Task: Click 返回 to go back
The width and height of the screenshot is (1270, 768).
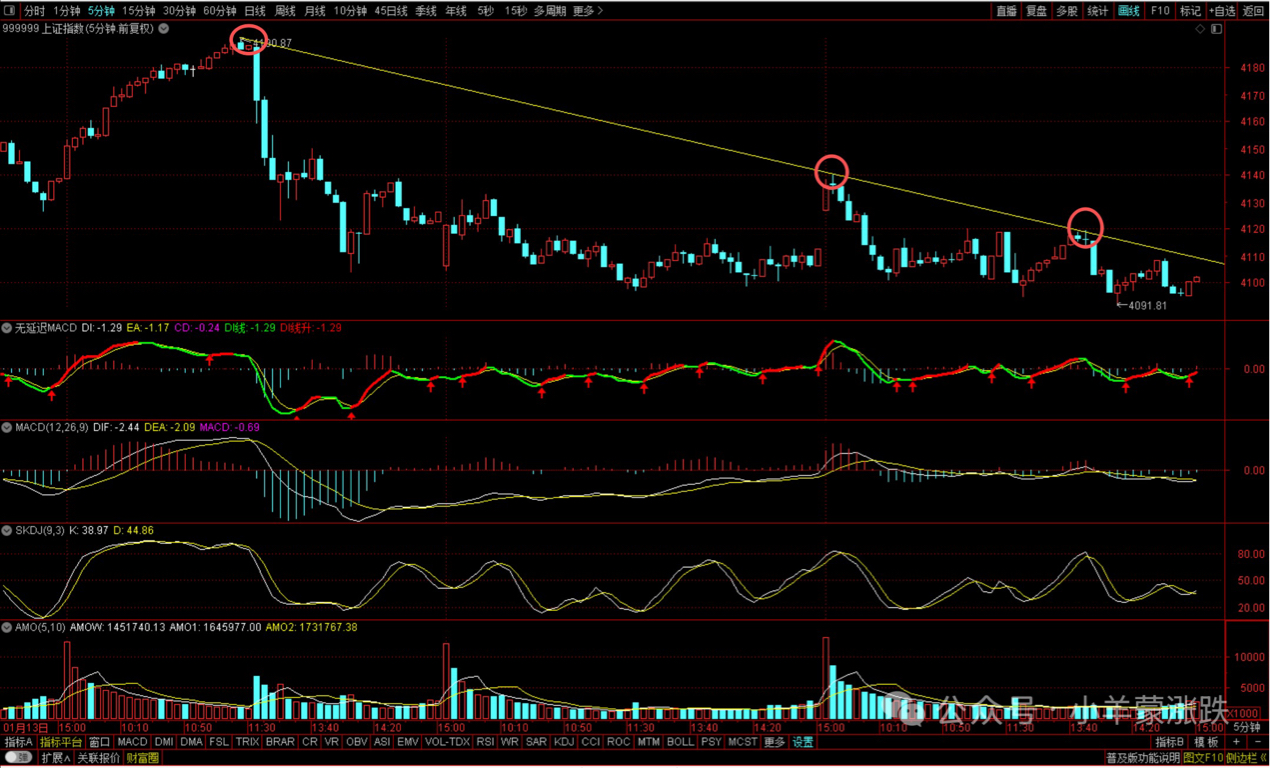Action: point(1253,11)
